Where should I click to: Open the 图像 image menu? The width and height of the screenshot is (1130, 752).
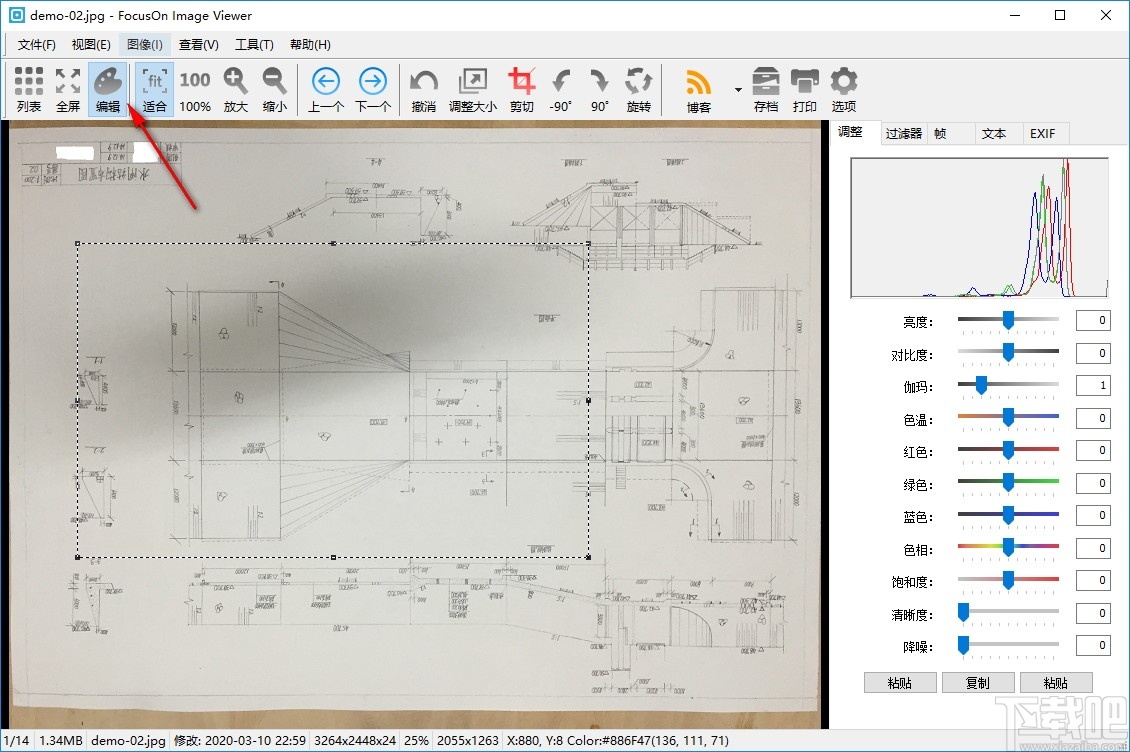(x=143, y=44)
